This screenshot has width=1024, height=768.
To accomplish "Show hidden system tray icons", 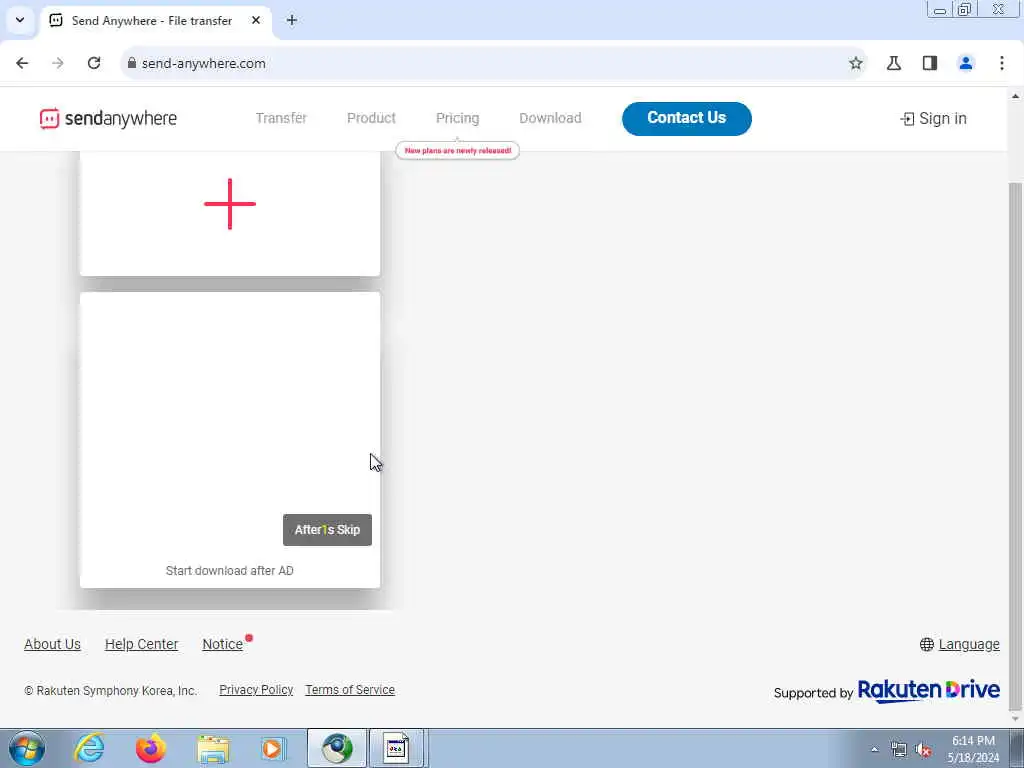I will (874, 750).
